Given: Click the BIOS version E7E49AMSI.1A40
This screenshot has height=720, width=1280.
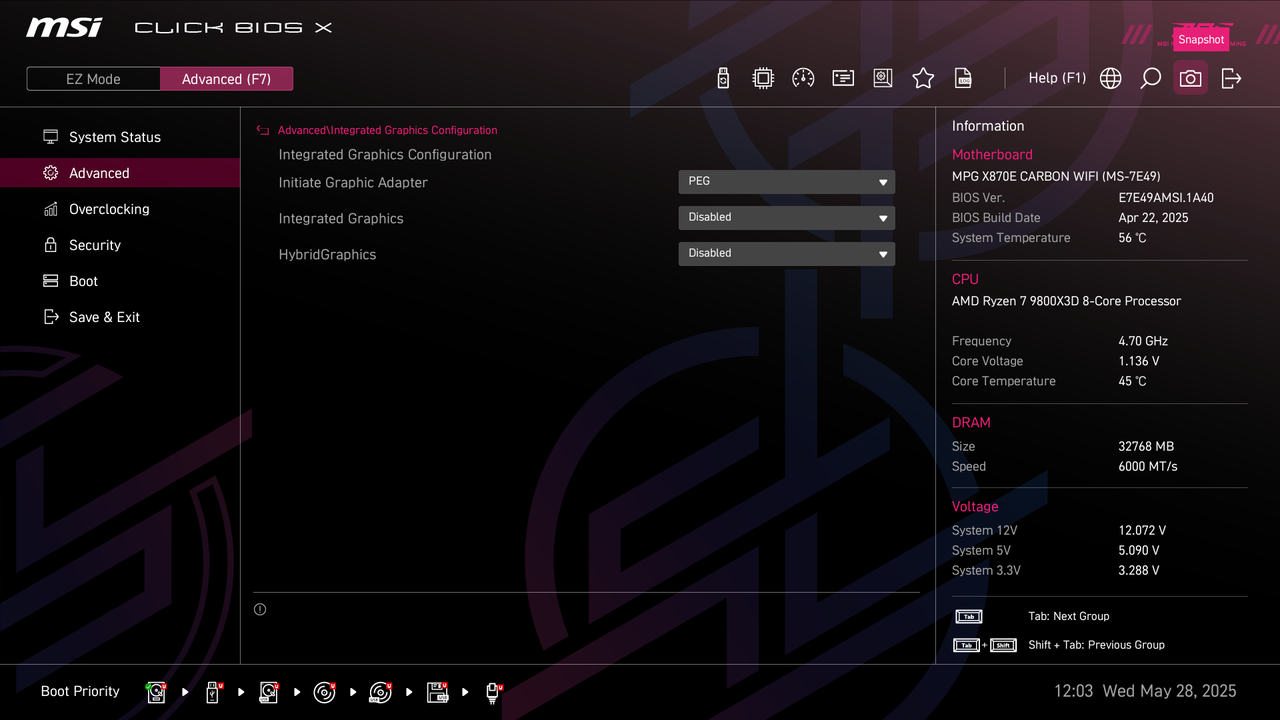Looking at the screenshot, I should click(x=1166, y=198).
